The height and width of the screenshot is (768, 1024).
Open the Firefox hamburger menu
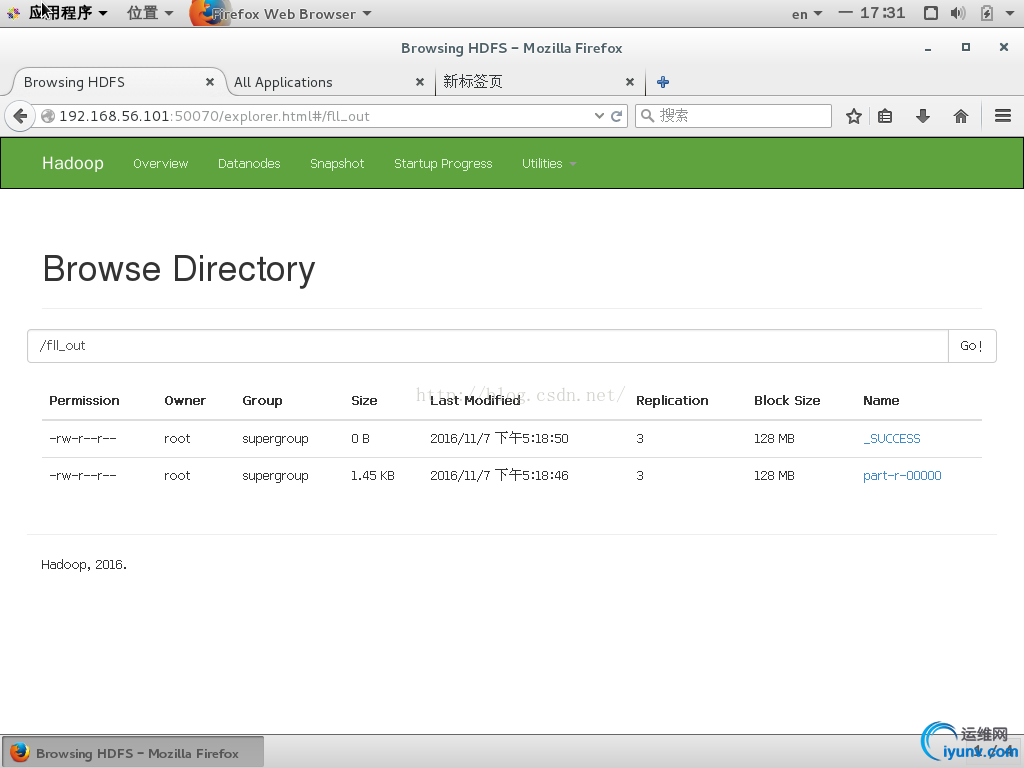tap(1002, 116)
